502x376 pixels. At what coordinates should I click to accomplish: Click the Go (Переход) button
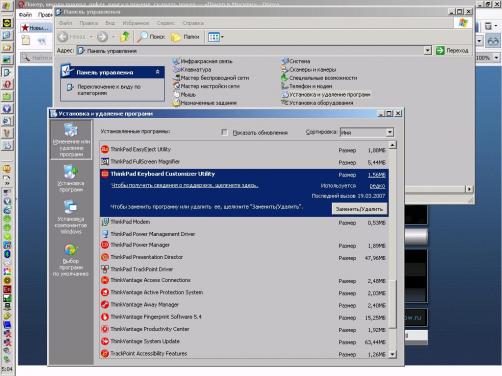[452, 51]
